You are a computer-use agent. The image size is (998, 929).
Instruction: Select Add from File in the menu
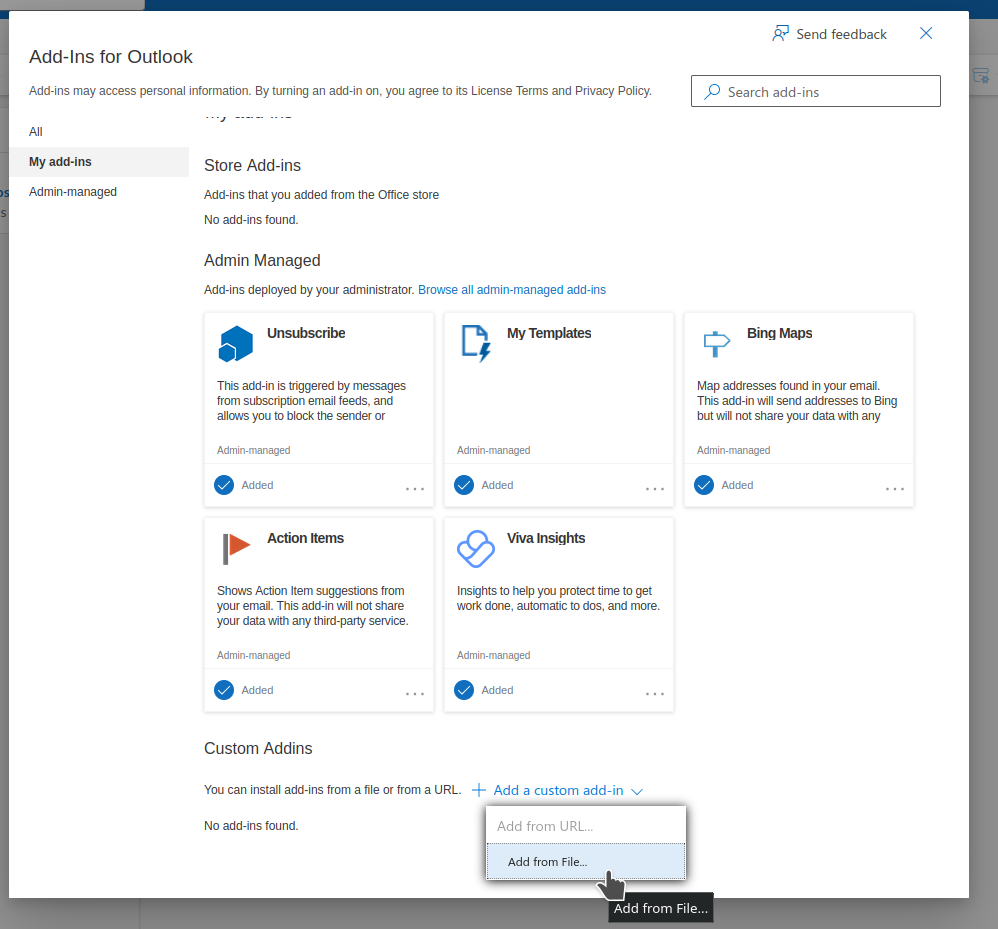coord(547,861)
